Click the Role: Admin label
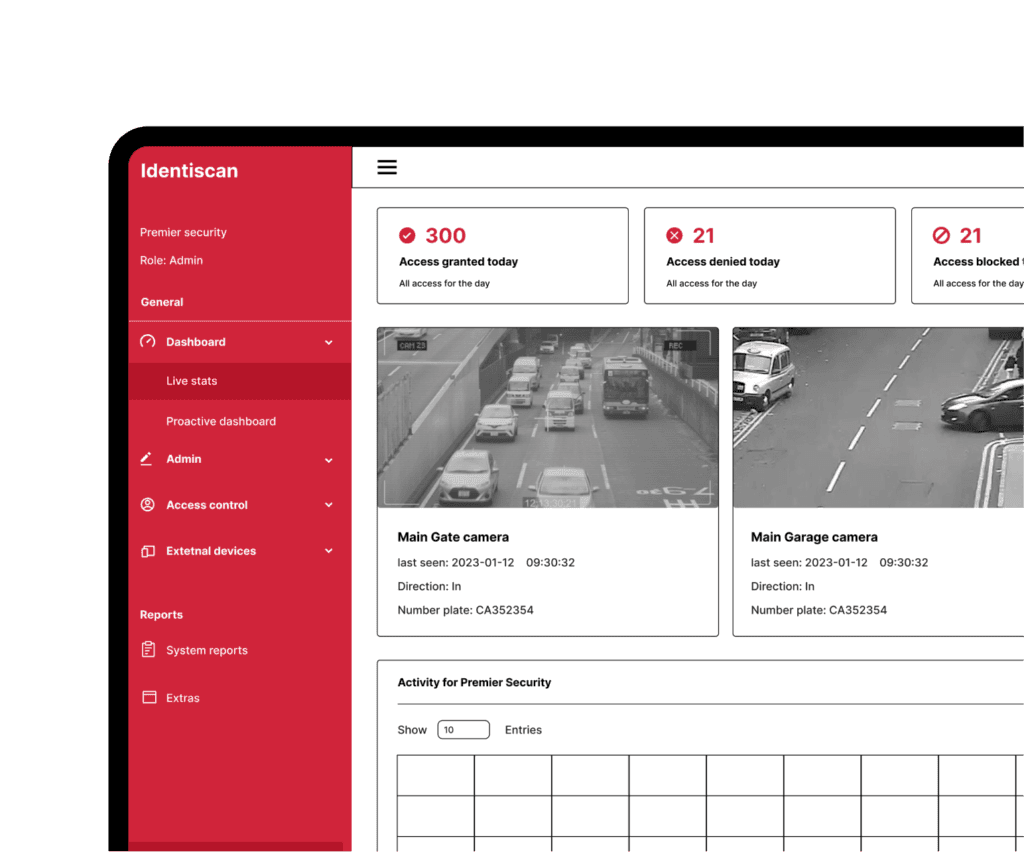 171,260
